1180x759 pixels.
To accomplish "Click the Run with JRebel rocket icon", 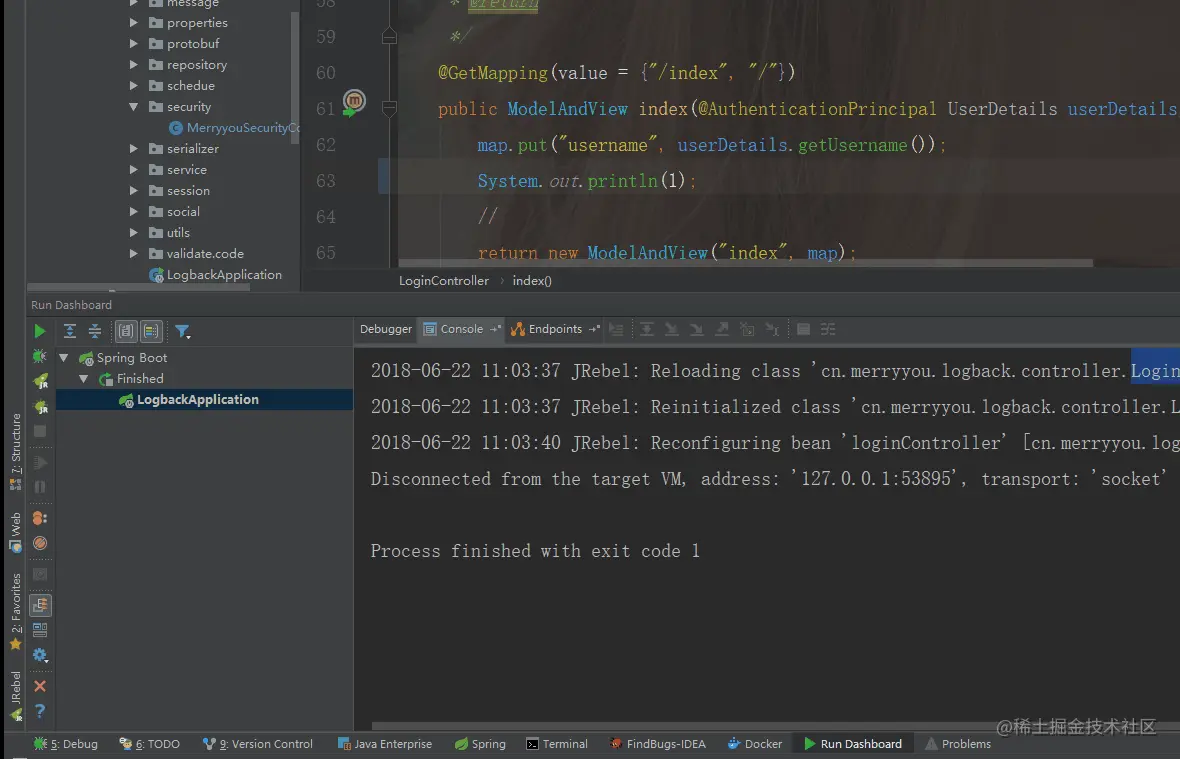I will click(40, 381).
